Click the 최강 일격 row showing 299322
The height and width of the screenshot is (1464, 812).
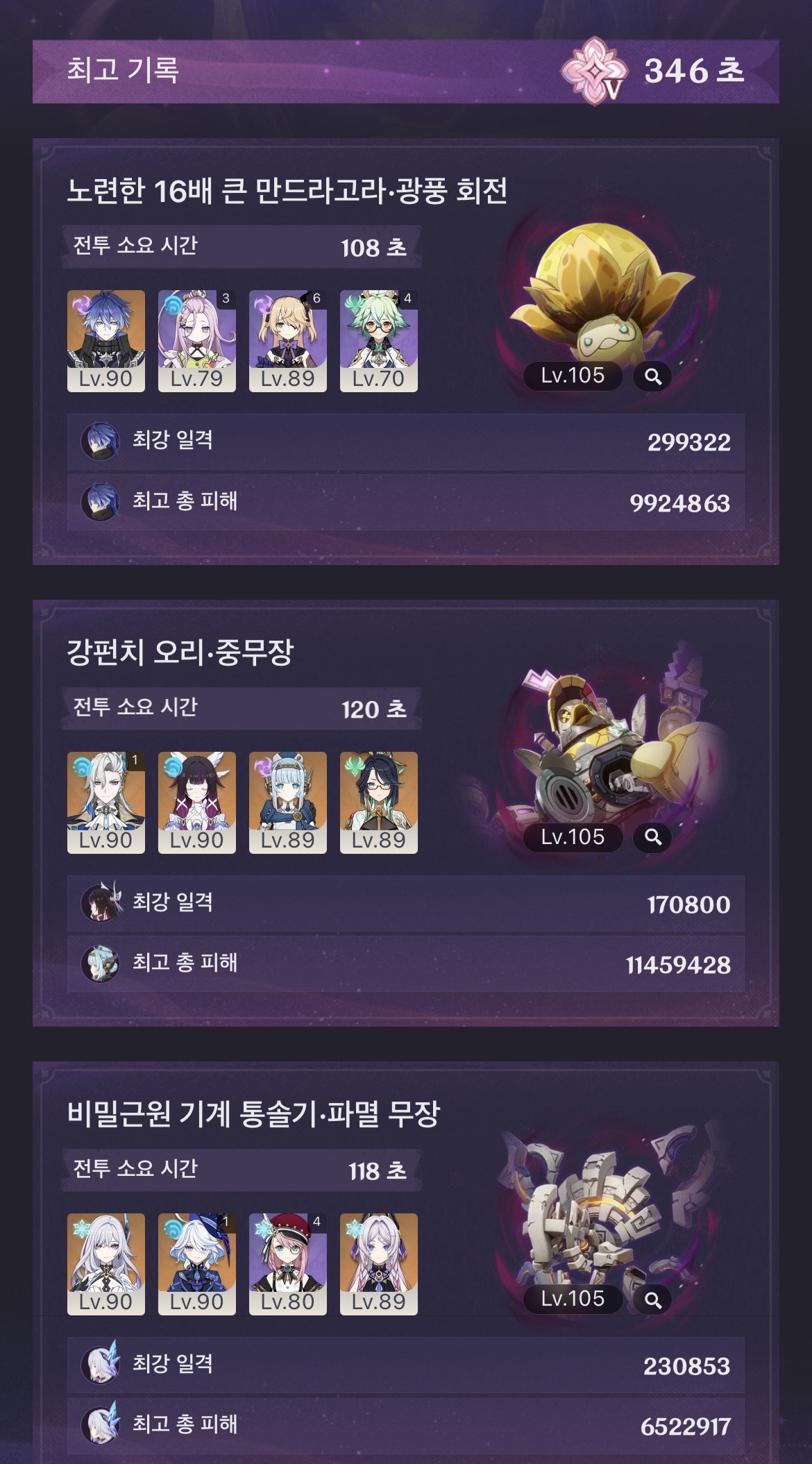point(406,441)
